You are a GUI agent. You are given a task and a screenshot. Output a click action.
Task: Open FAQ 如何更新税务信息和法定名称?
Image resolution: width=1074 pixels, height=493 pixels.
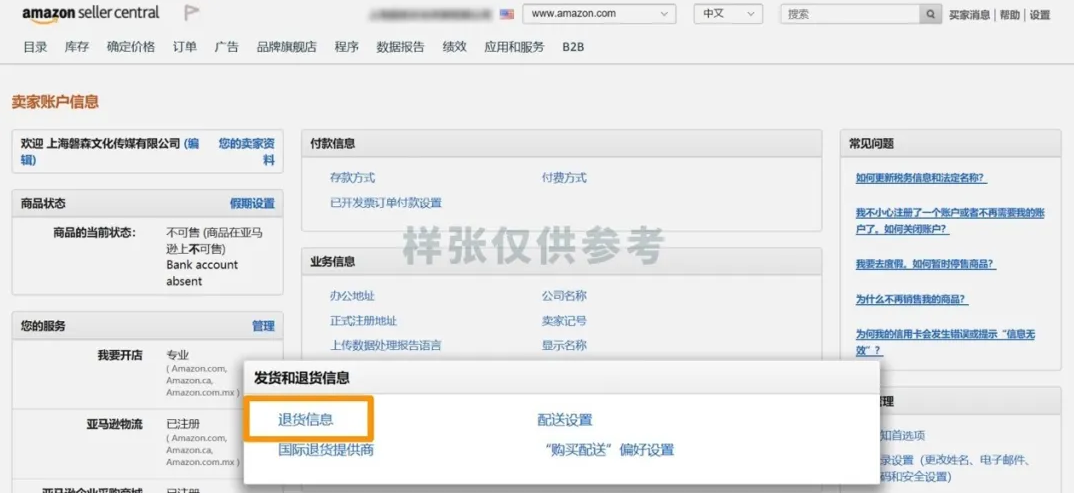[x=921, y=178]
